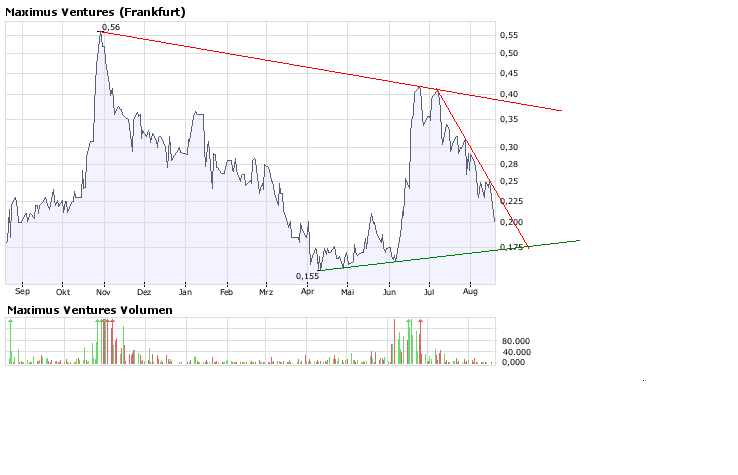The height and width of the screenshot is (475, 738).
Task: Click the 0,175 price axis value
Action: (x=511, y=247)
